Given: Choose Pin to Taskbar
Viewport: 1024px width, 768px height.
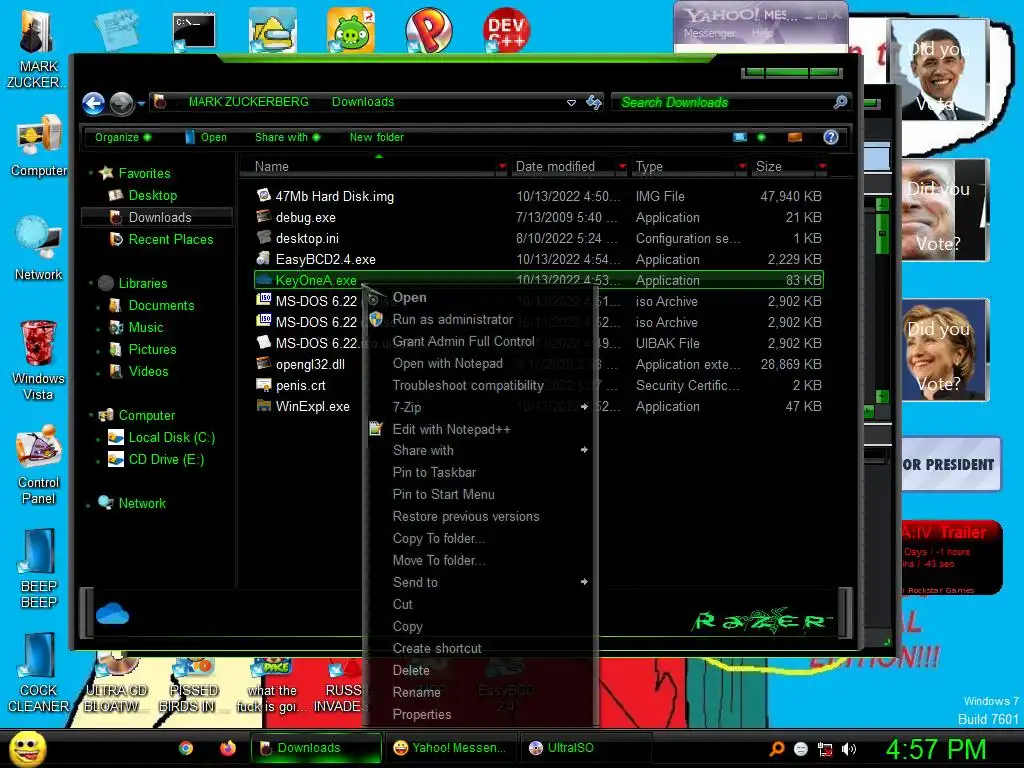Looking at the screenshot, I should tap(434, 472).
